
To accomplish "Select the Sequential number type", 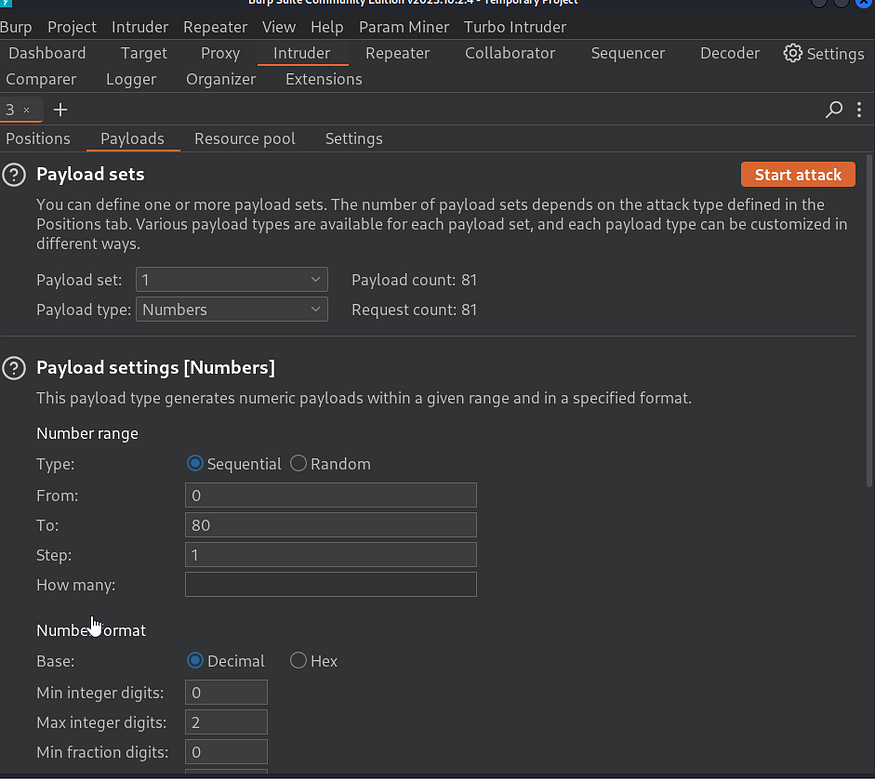I will (x=196, y=464).
